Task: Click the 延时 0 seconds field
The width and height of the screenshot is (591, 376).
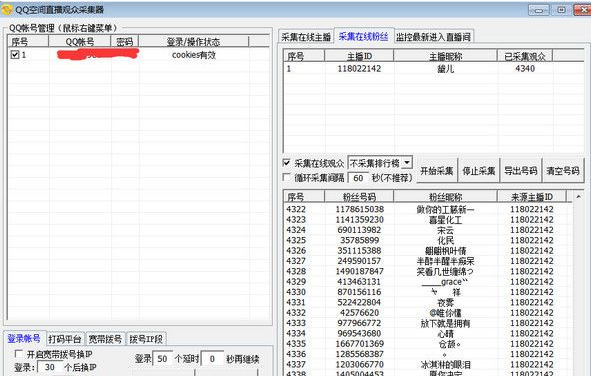Action: [212, 359]
